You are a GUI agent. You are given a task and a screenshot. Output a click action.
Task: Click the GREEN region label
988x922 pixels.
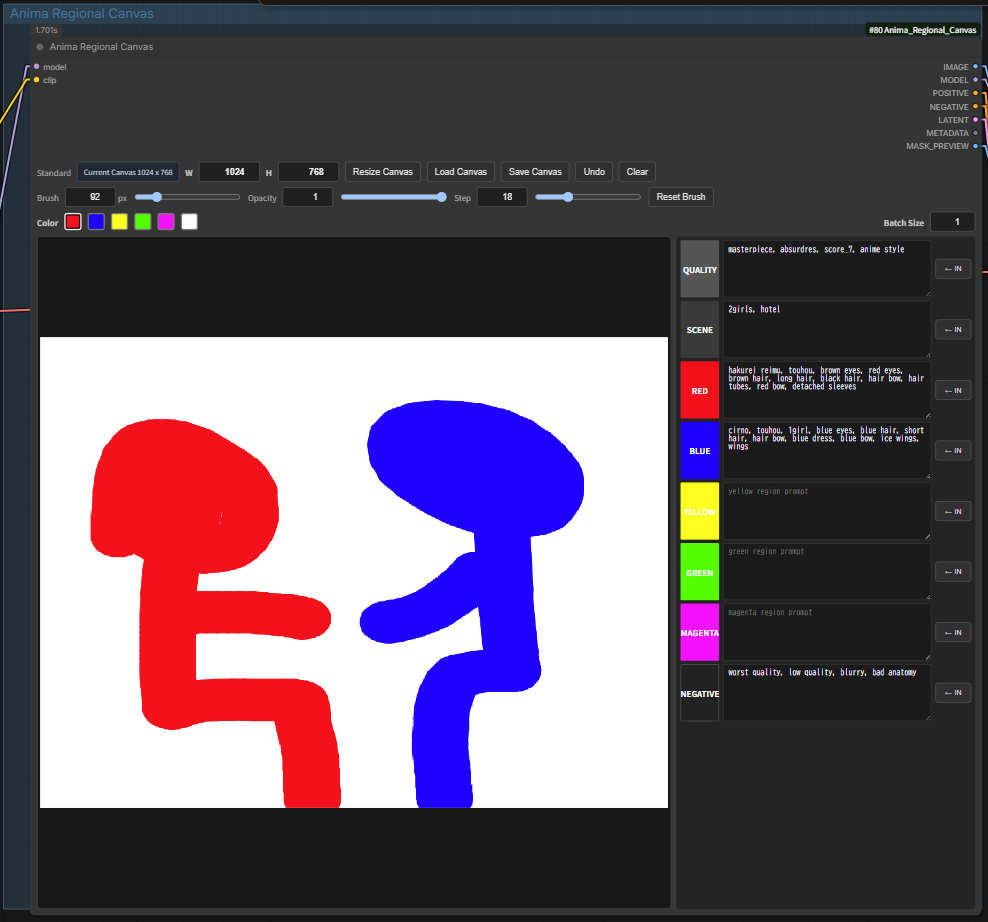699,572
